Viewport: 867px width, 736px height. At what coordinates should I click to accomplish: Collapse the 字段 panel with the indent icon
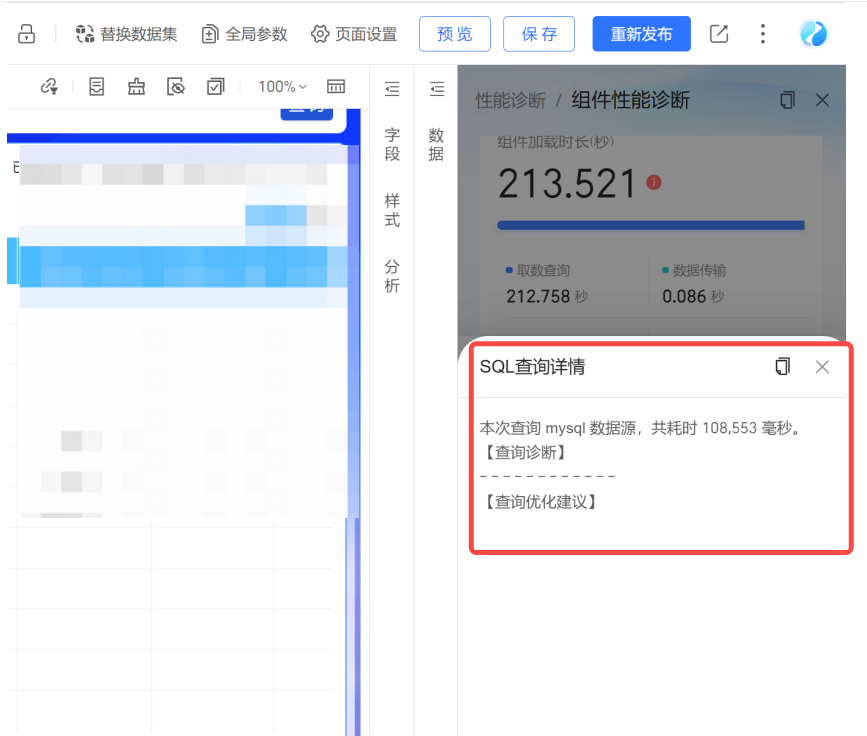click(392, 90)
